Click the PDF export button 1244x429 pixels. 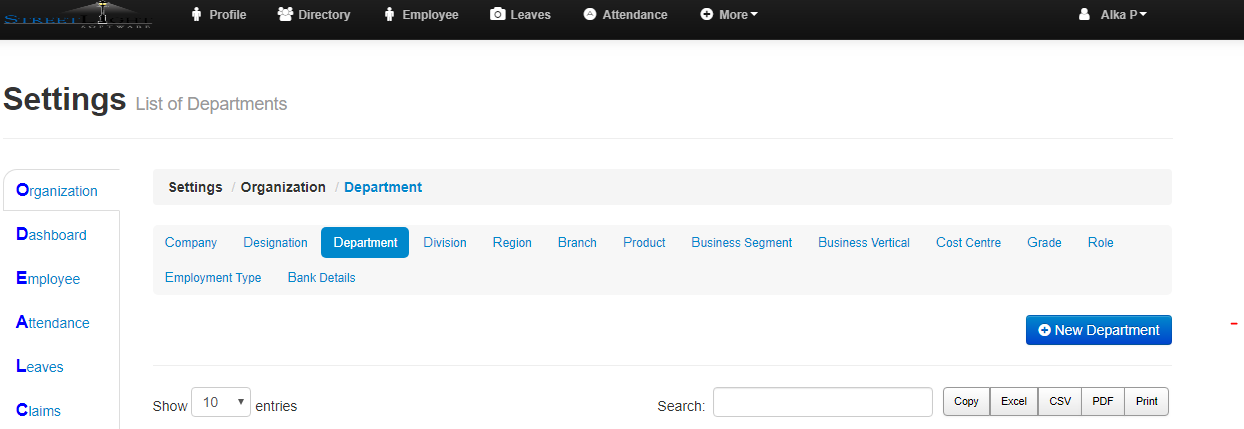click(1103, 402)
